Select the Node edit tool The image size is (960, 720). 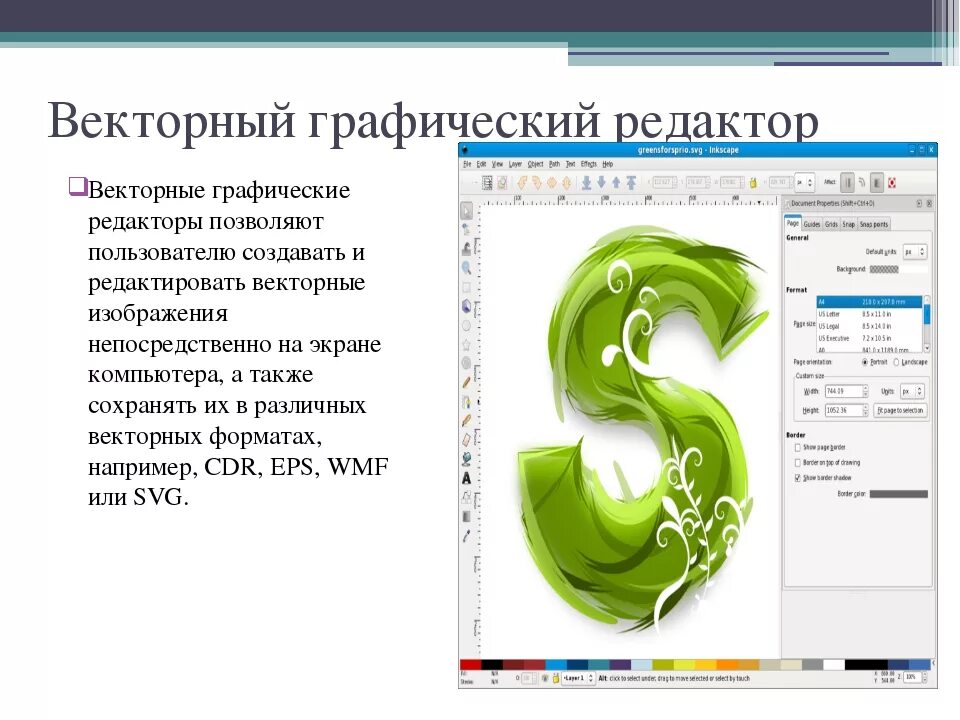[x=467, y=230]
